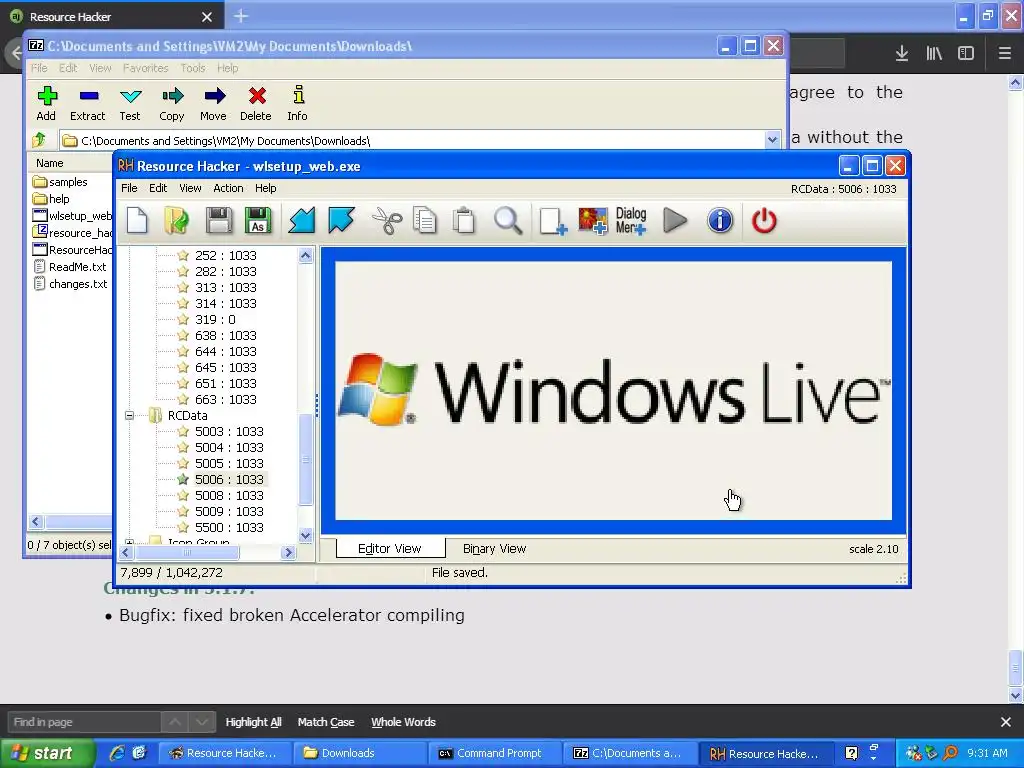This screenshot has height=768, width=1024.
Task: Click the Copy pages icon in Resource Hacker
Action: click(x=425, y=221)
